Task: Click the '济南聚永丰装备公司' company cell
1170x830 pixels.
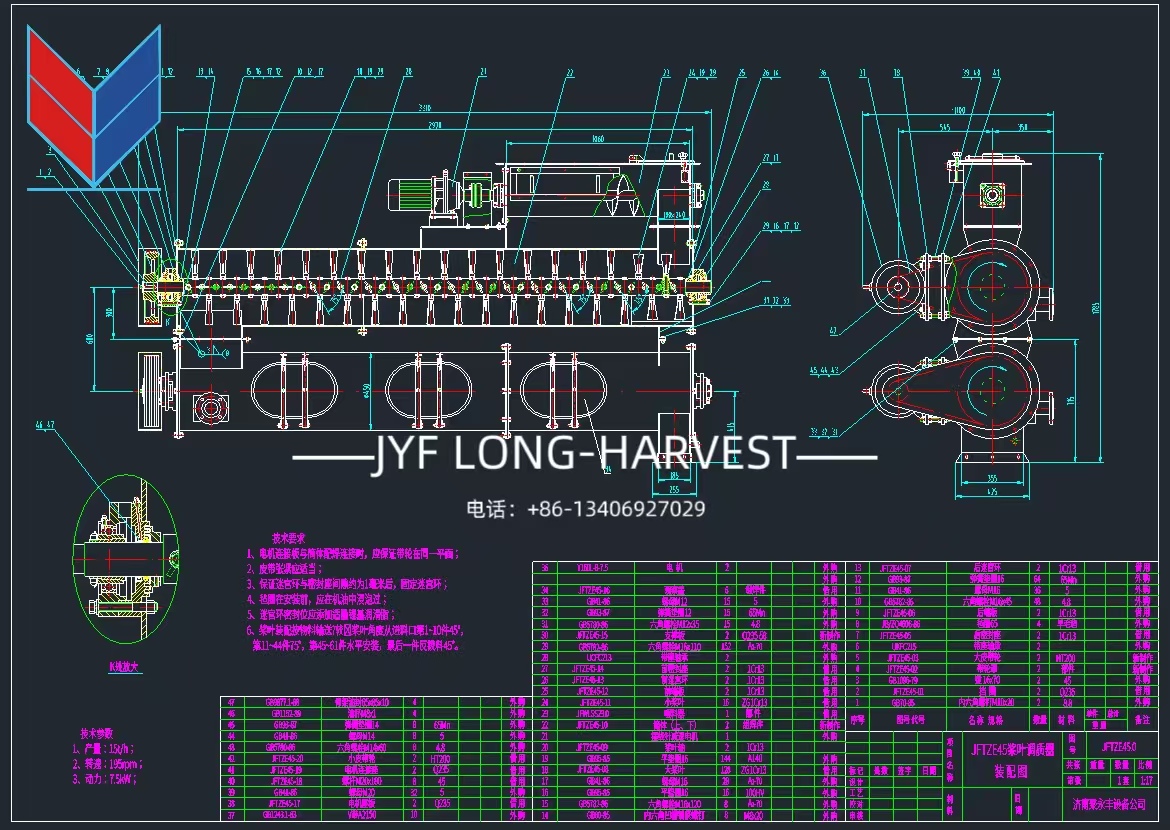Action: (1108, 804)
